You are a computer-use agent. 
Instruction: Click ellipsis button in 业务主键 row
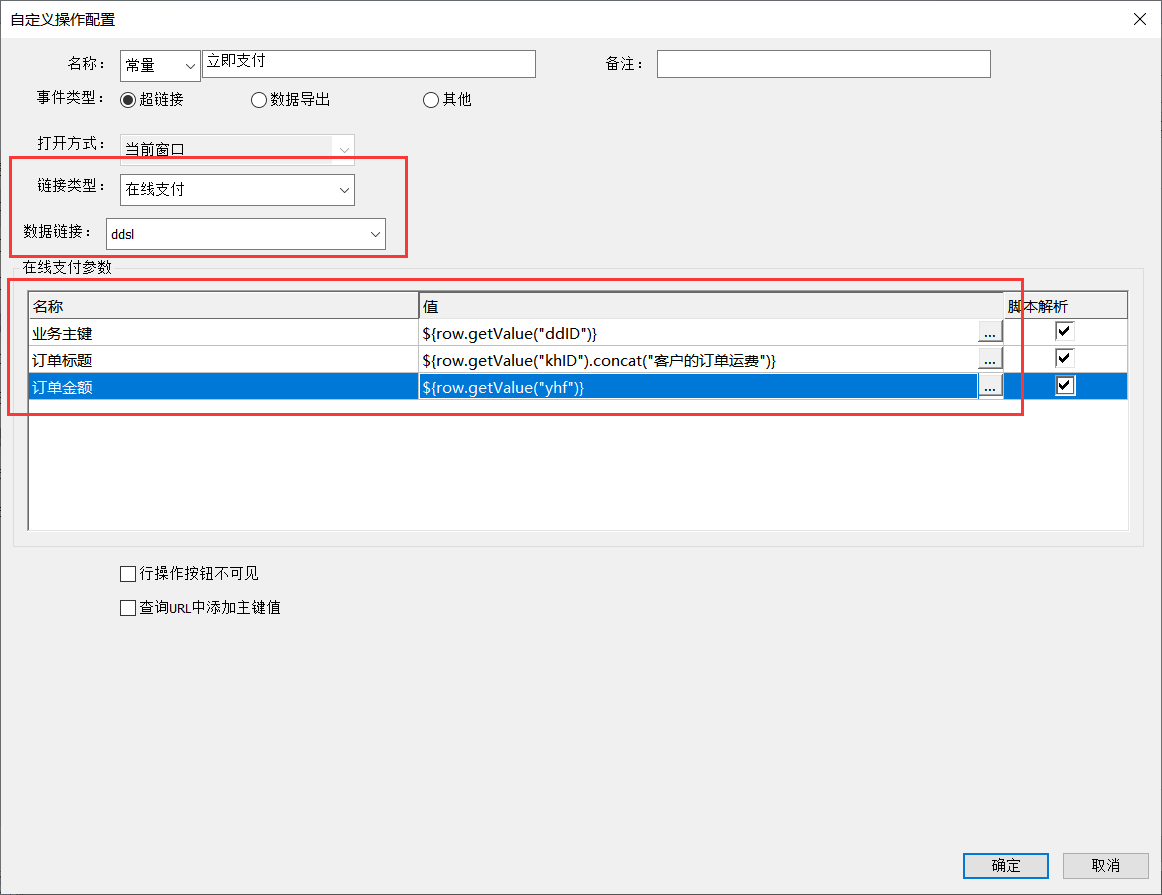[989, 332]
